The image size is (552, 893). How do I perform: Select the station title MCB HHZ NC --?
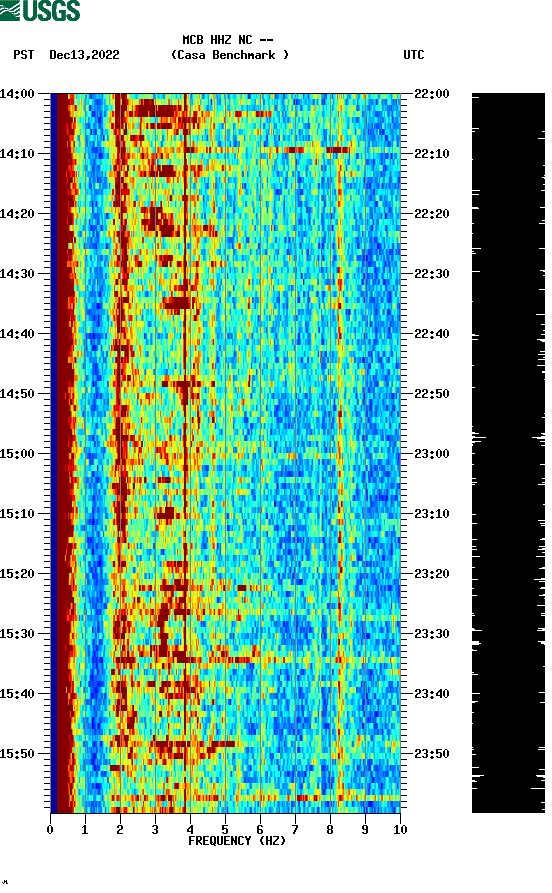click(228, 40)
